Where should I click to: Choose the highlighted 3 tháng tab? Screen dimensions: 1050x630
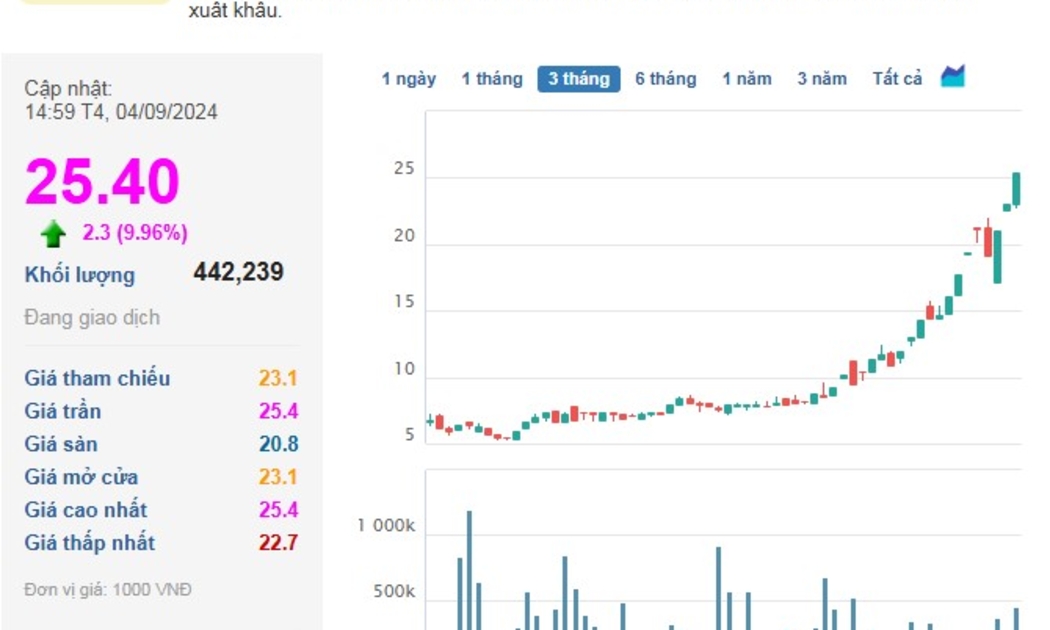(578, 79)
